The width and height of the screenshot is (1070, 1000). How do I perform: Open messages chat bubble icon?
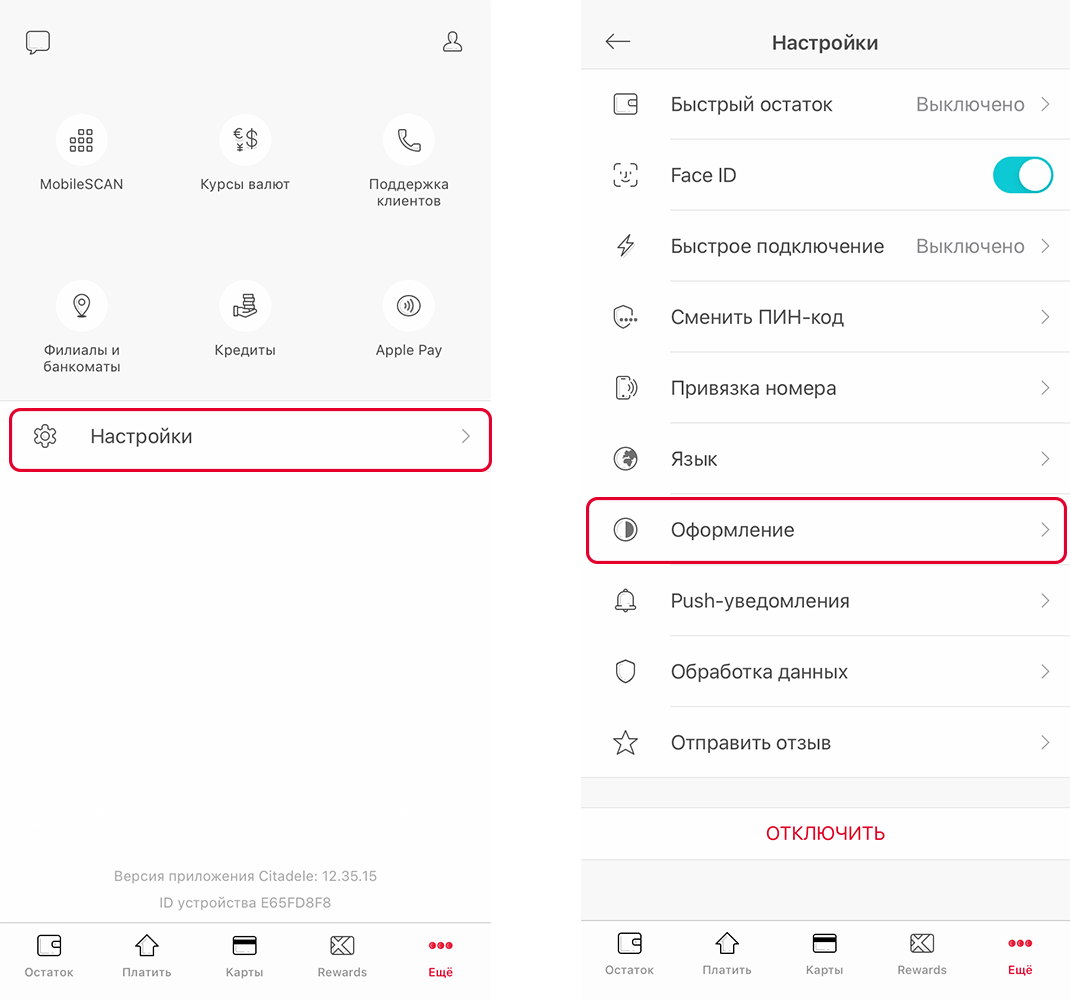coord(38,42)
